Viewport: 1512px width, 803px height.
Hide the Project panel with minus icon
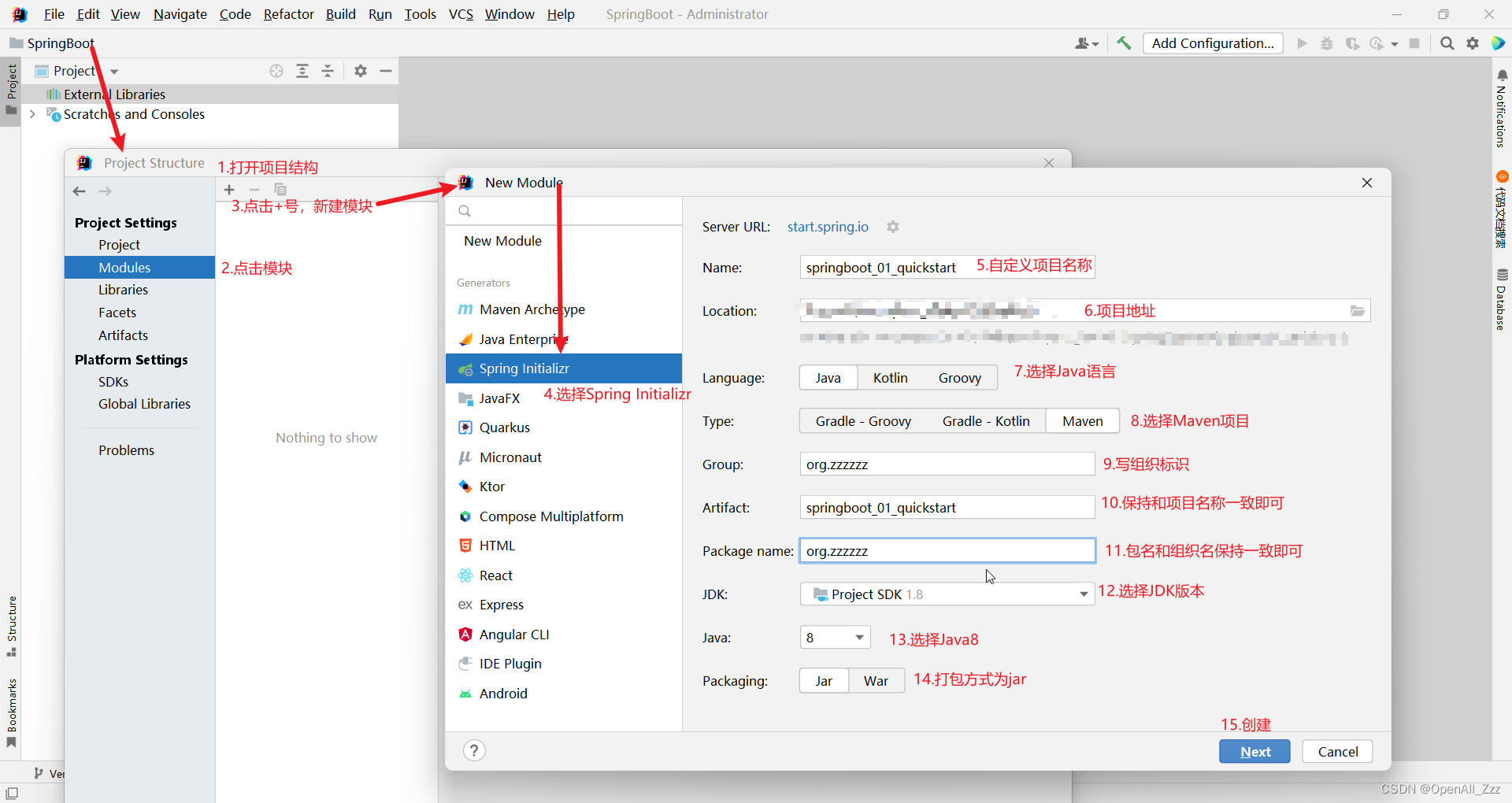coord(386,71)
